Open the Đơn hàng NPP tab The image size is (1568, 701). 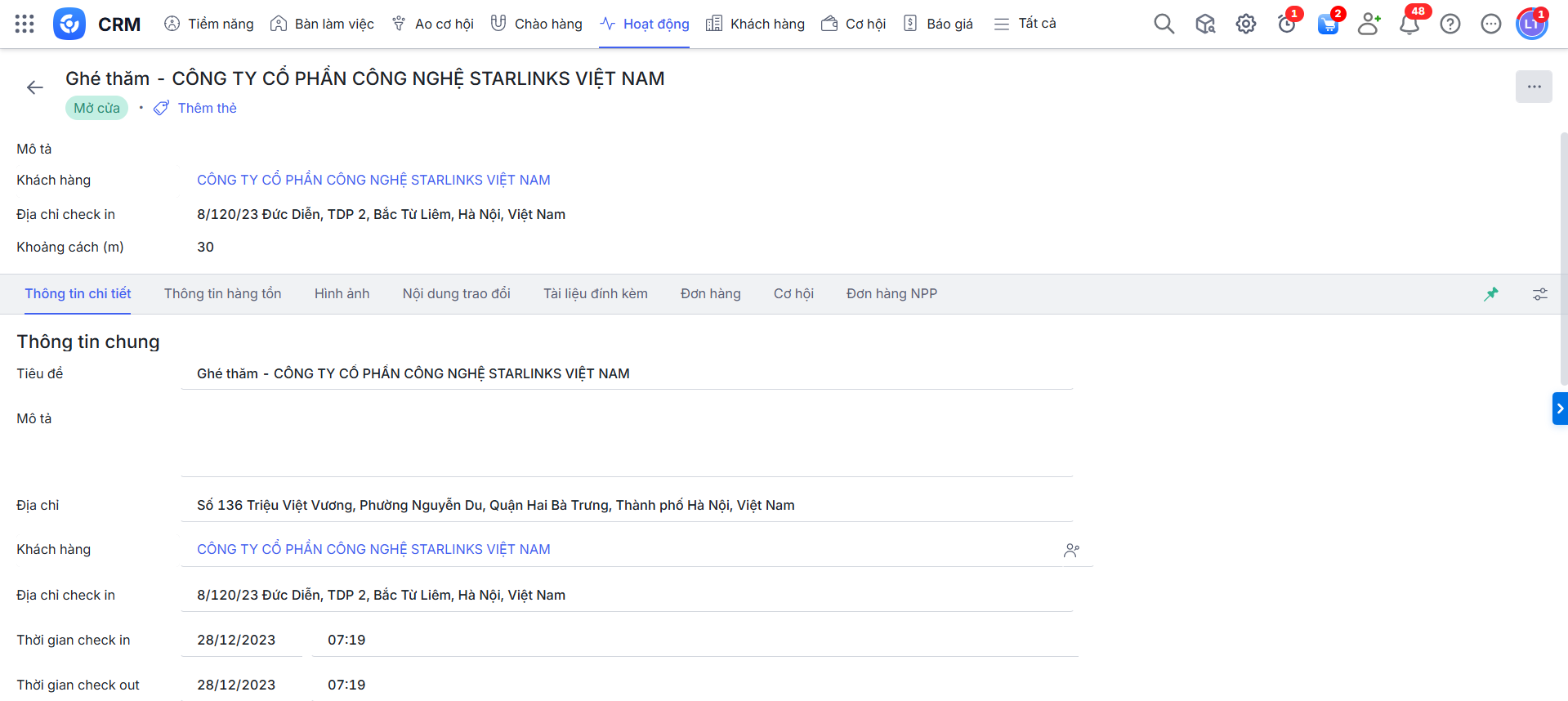click(x=891, y=294)
